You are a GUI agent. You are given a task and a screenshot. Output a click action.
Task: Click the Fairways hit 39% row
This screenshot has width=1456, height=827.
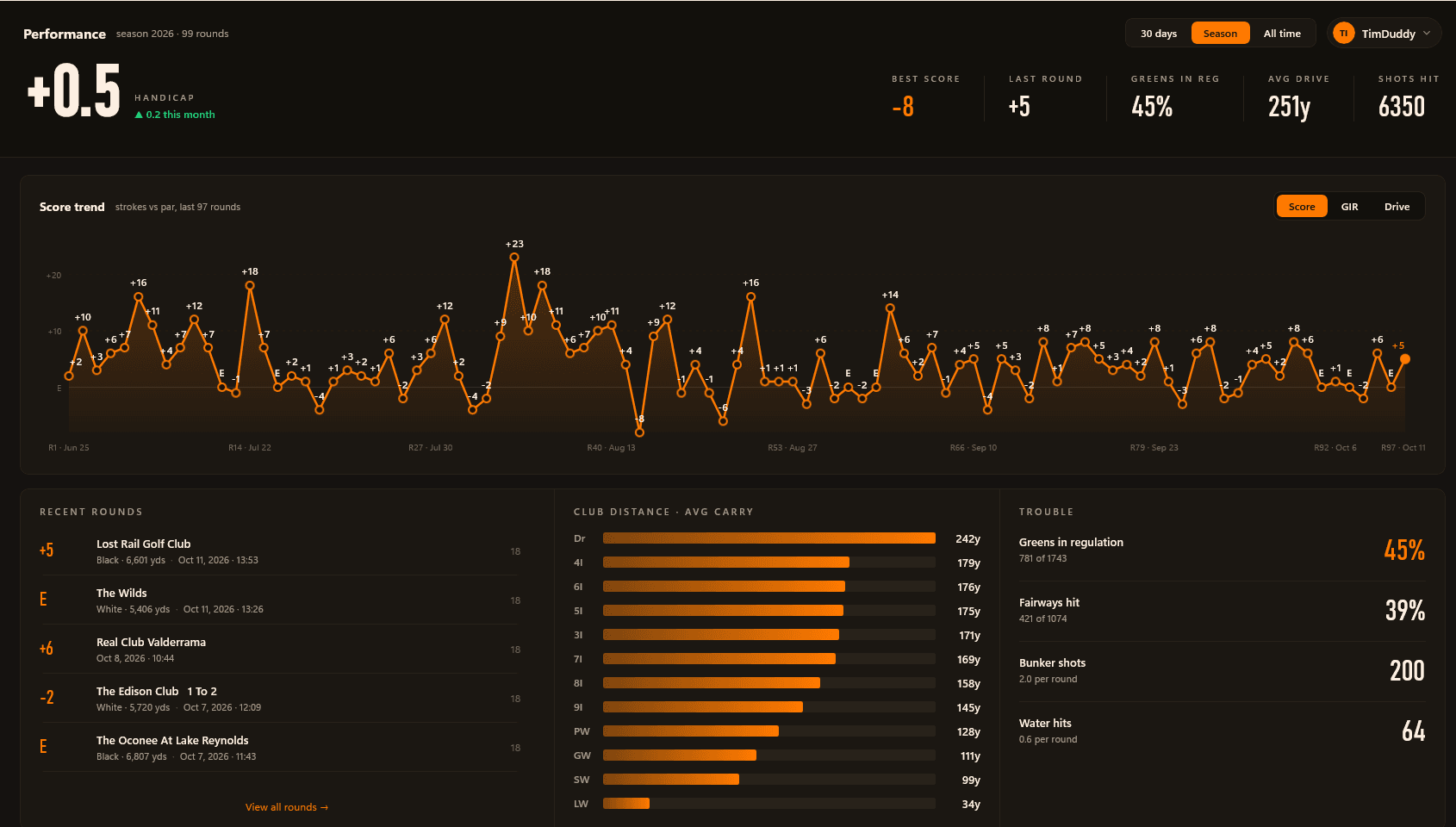tap(1222, 611)
